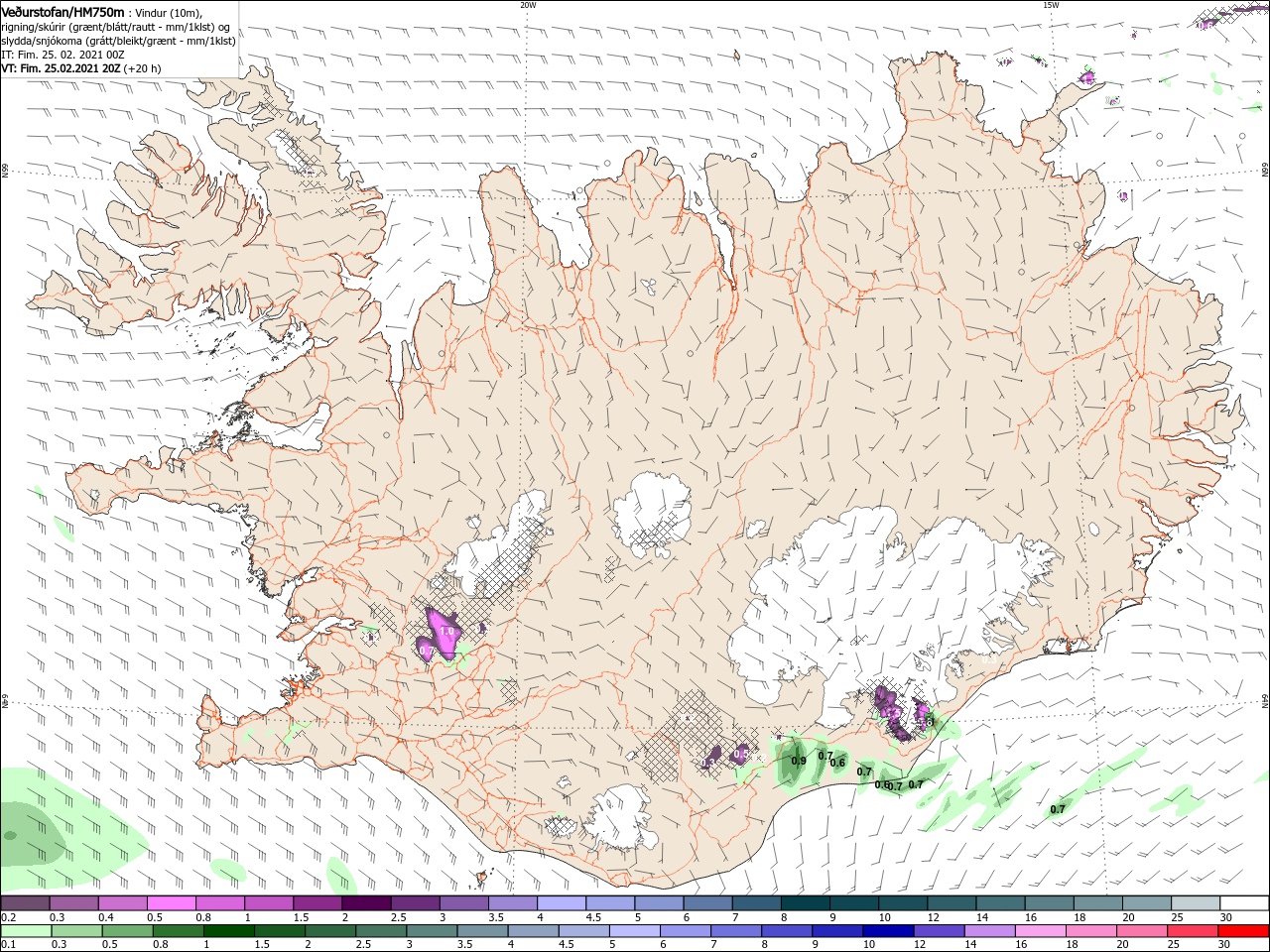
Task: Click the '1.0' precipitation value on the pink blob
Action: (x=446, y=631)
